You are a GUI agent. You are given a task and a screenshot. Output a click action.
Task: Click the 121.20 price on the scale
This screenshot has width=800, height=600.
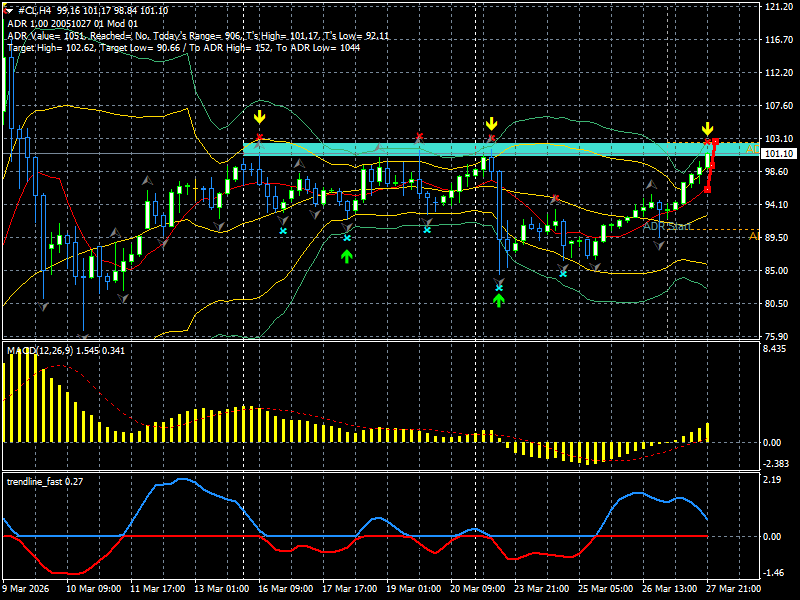778,7
